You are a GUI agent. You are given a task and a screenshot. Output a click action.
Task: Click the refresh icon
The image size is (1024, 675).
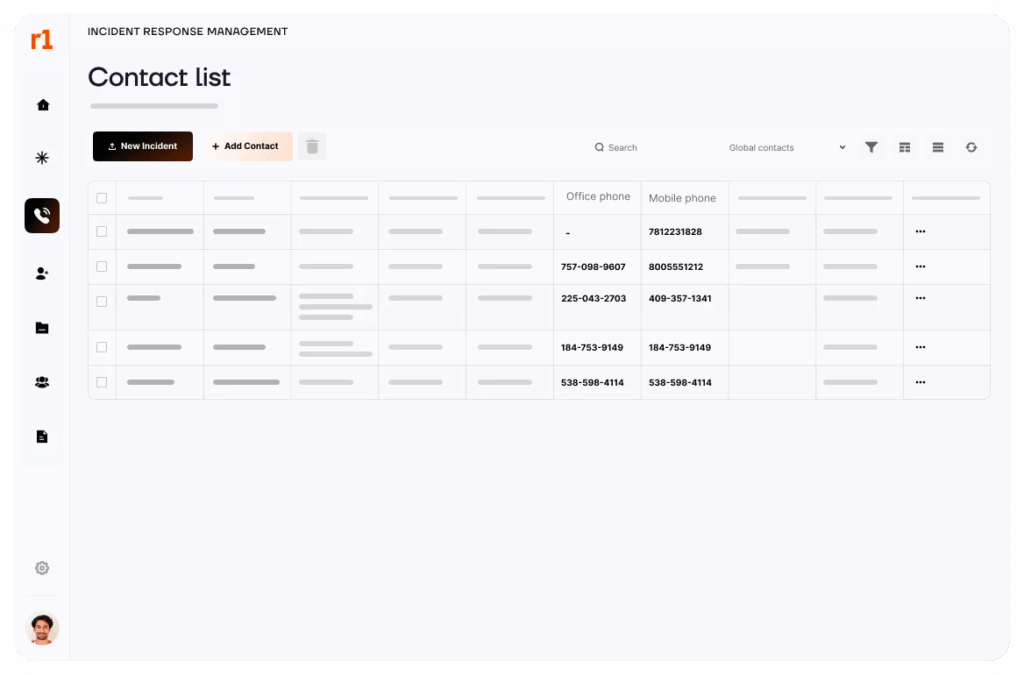(x=971, y=148)
